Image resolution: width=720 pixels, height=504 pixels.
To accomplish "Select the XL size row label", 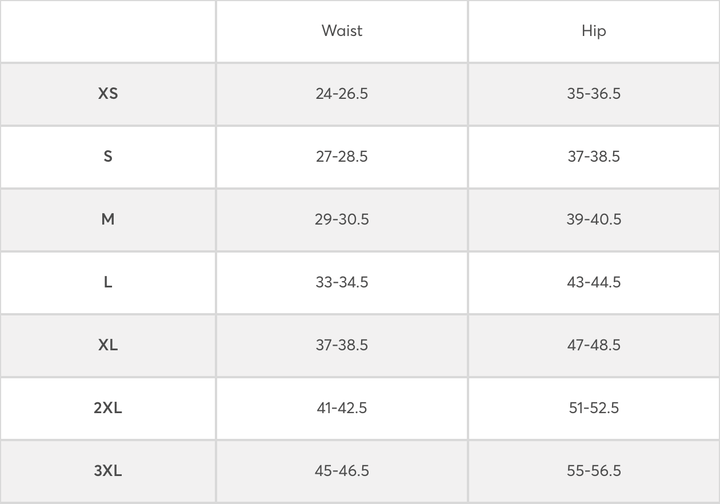I will pyautogui.click(x=108, y=345).
